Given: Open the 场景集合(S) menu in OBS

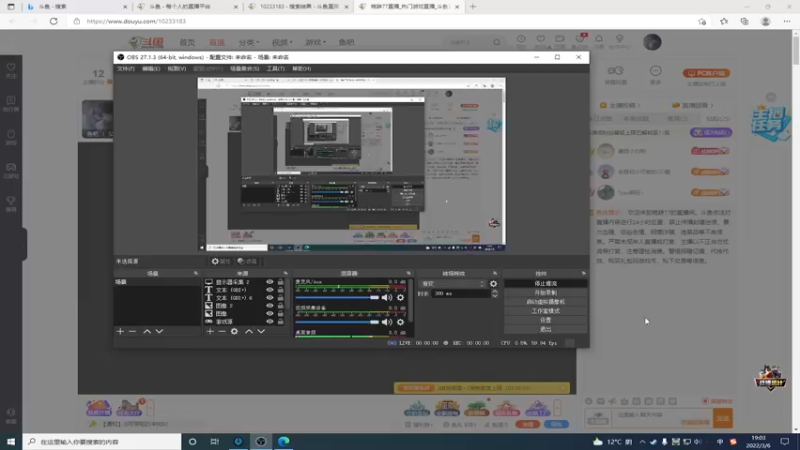Looking at the screenshot, I should tap(244, 68).
